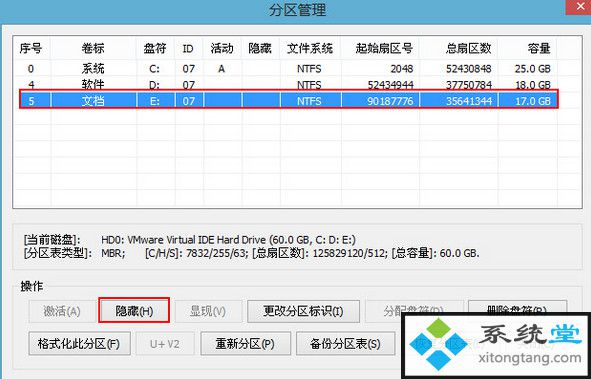Viewport: 591px width, 379px height.
Task: Close the 分区管理 window
Action: click(x=579, y=7)
